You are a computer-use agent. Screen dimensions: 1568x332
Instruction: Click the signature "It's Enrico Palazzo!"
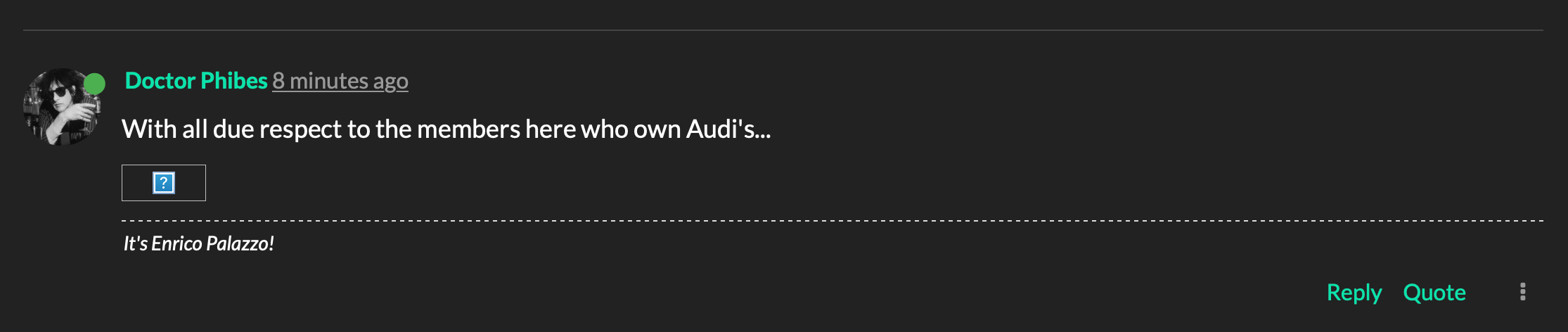pos(198,243)
